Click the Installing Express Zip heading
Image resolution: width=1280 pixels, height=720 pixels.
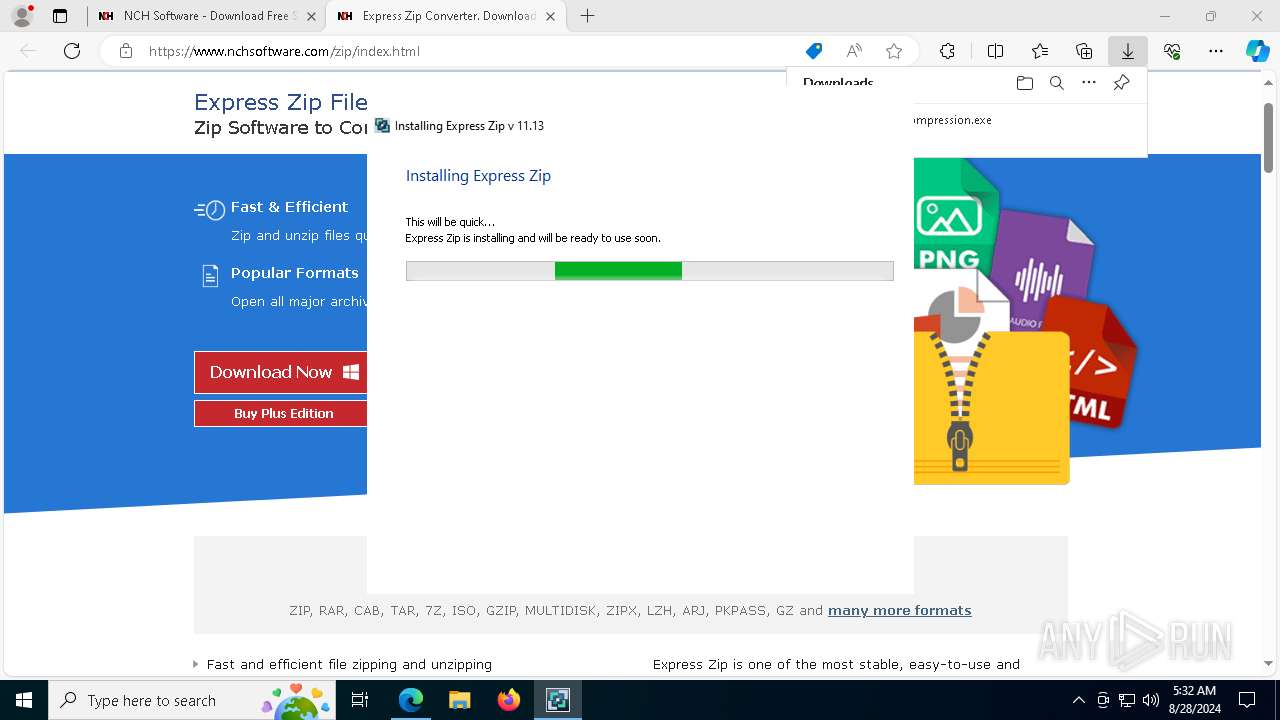478,176
